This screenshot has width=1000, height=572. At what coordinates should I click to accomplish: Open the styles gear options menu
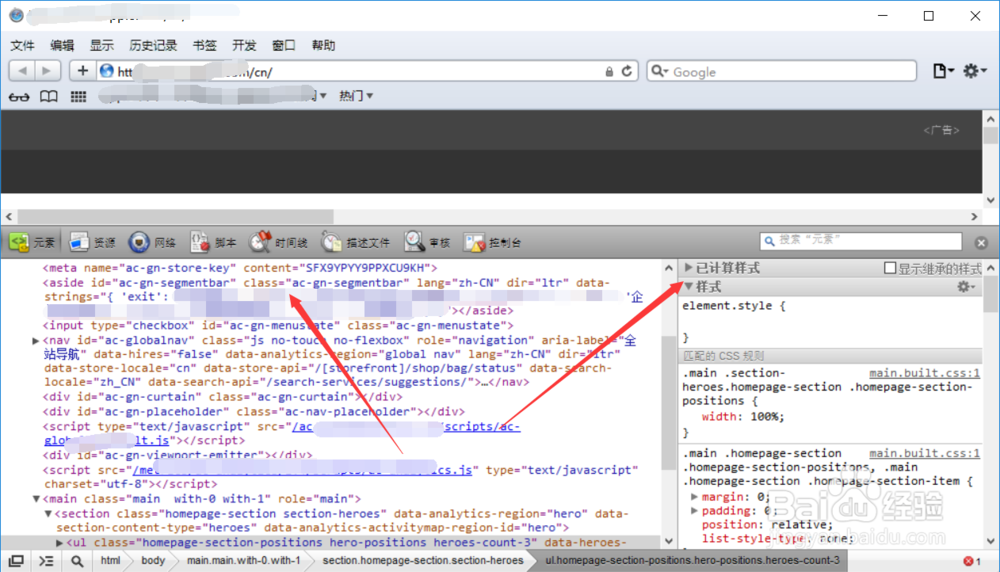click(966, 287)
